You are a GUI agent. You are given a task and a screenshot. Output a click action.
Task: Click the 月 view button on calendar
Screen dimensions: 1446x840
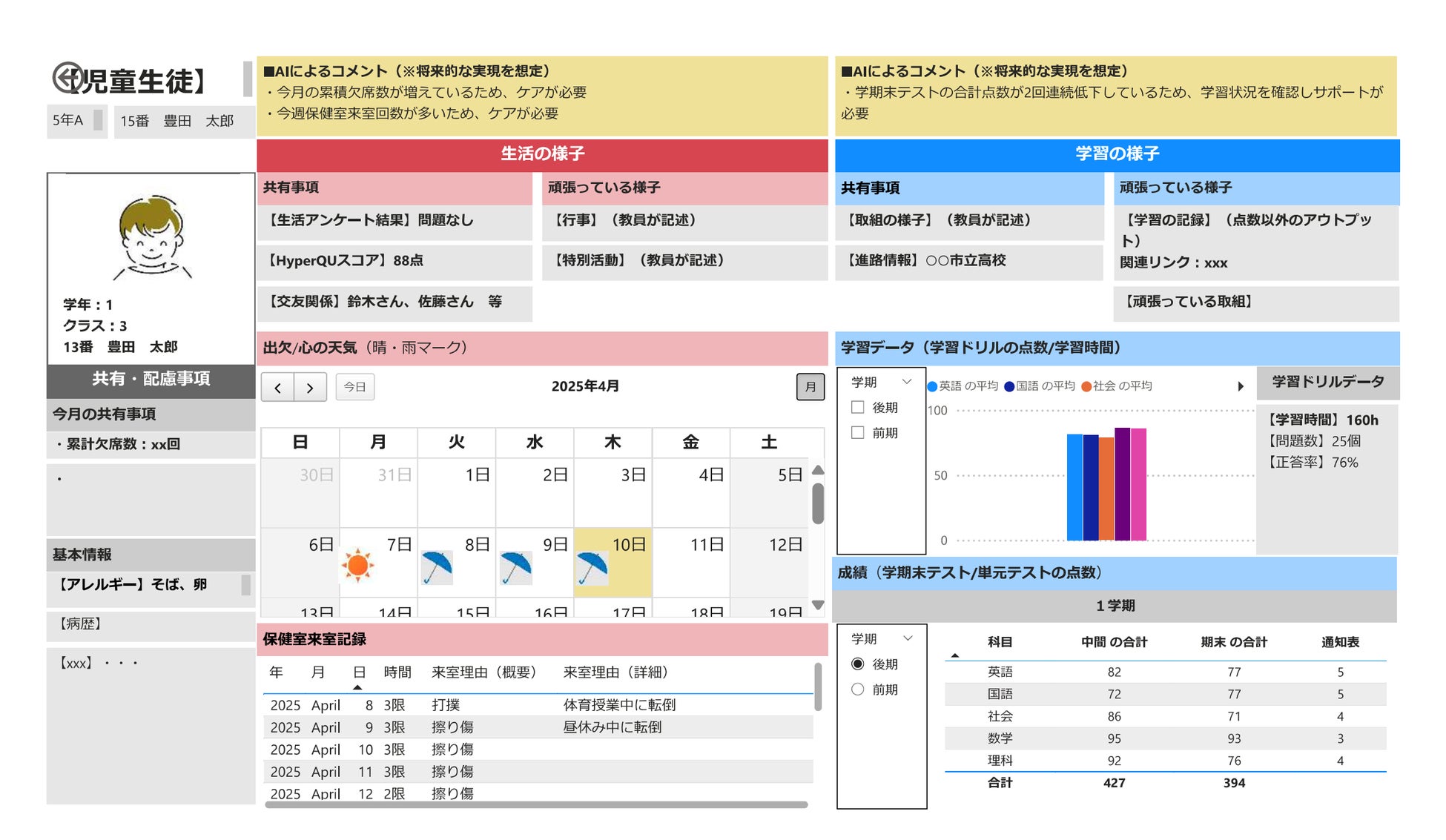click(810, 387)
